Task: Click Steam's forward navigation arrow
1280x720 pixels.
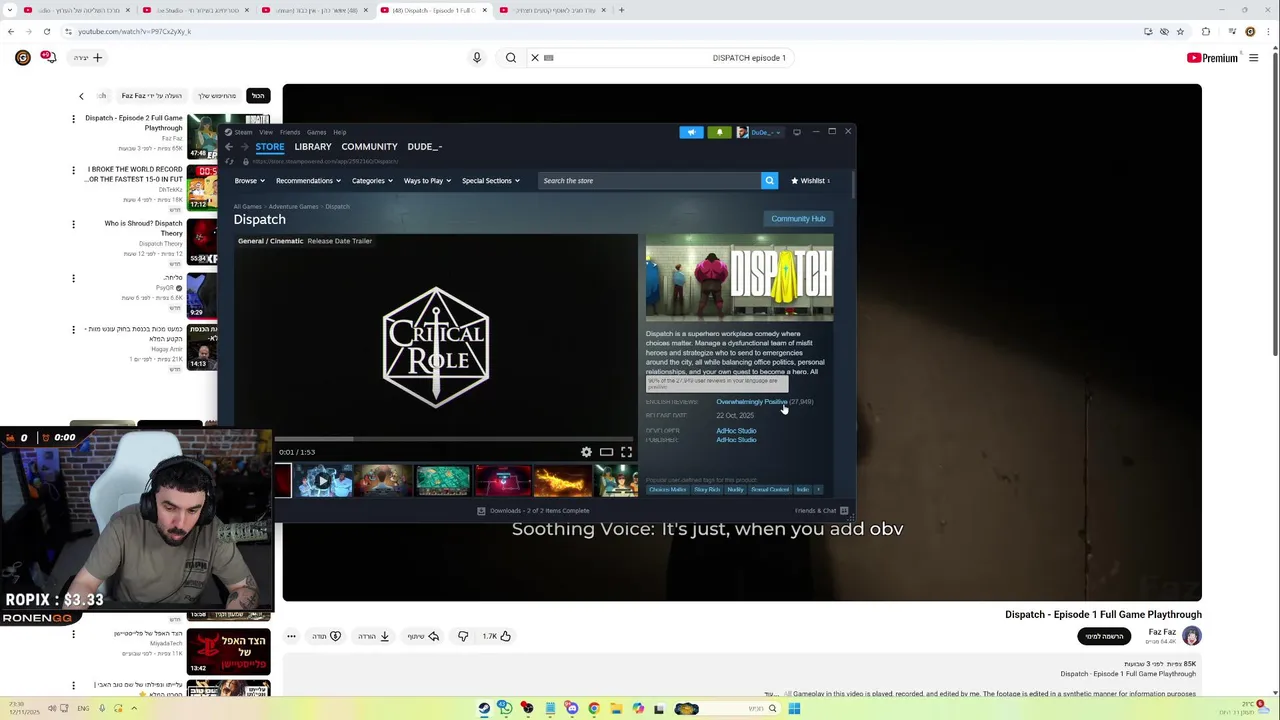Action: coord(244,147)
